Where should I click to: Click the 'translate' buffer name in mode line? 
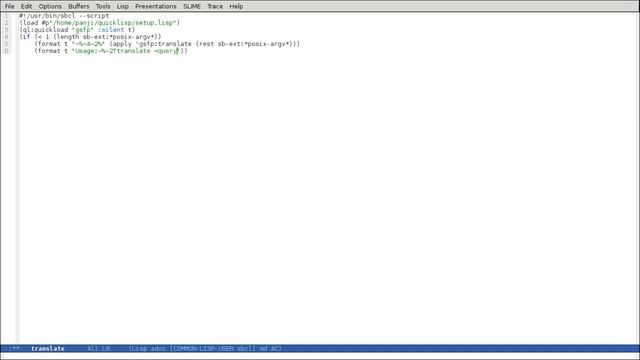[x=48, y=349]
